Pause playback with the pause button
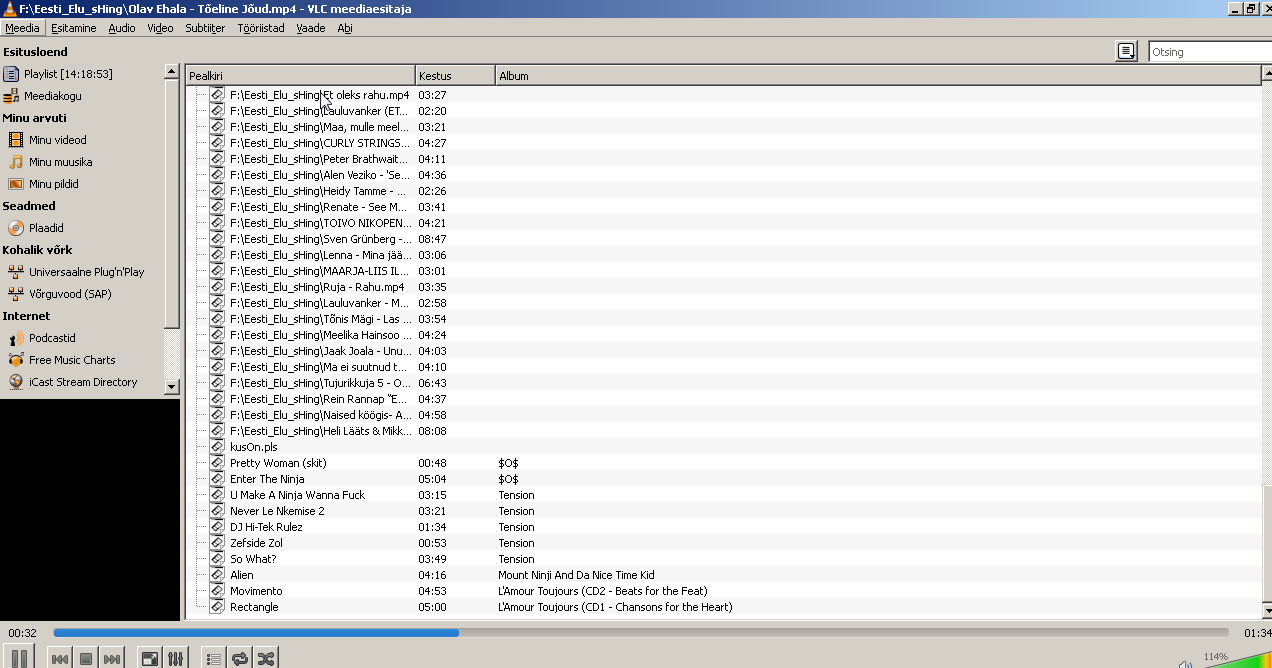The height and width of the screenshot is (668, 1272). [x=19, y=659]
